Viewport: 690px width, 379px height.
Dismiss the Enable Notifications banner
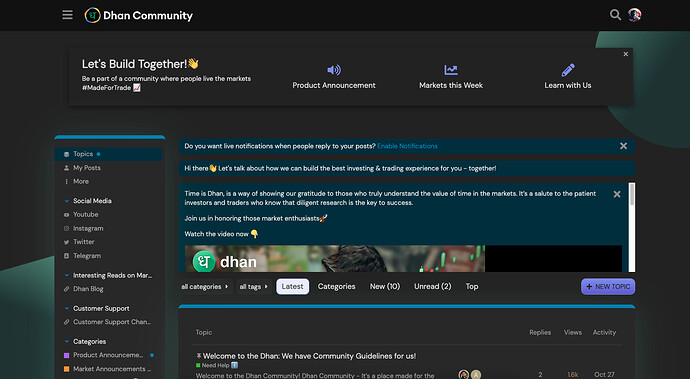624,146
